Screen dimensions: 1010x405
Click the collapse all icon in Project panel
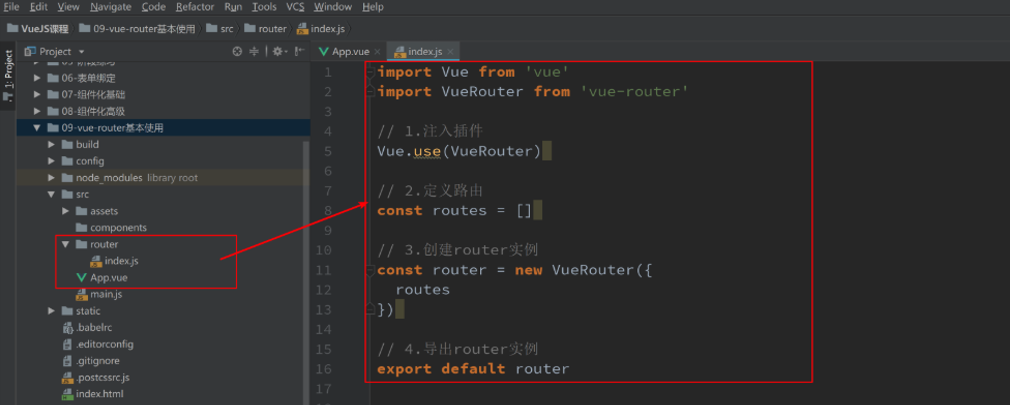(254, 52)
